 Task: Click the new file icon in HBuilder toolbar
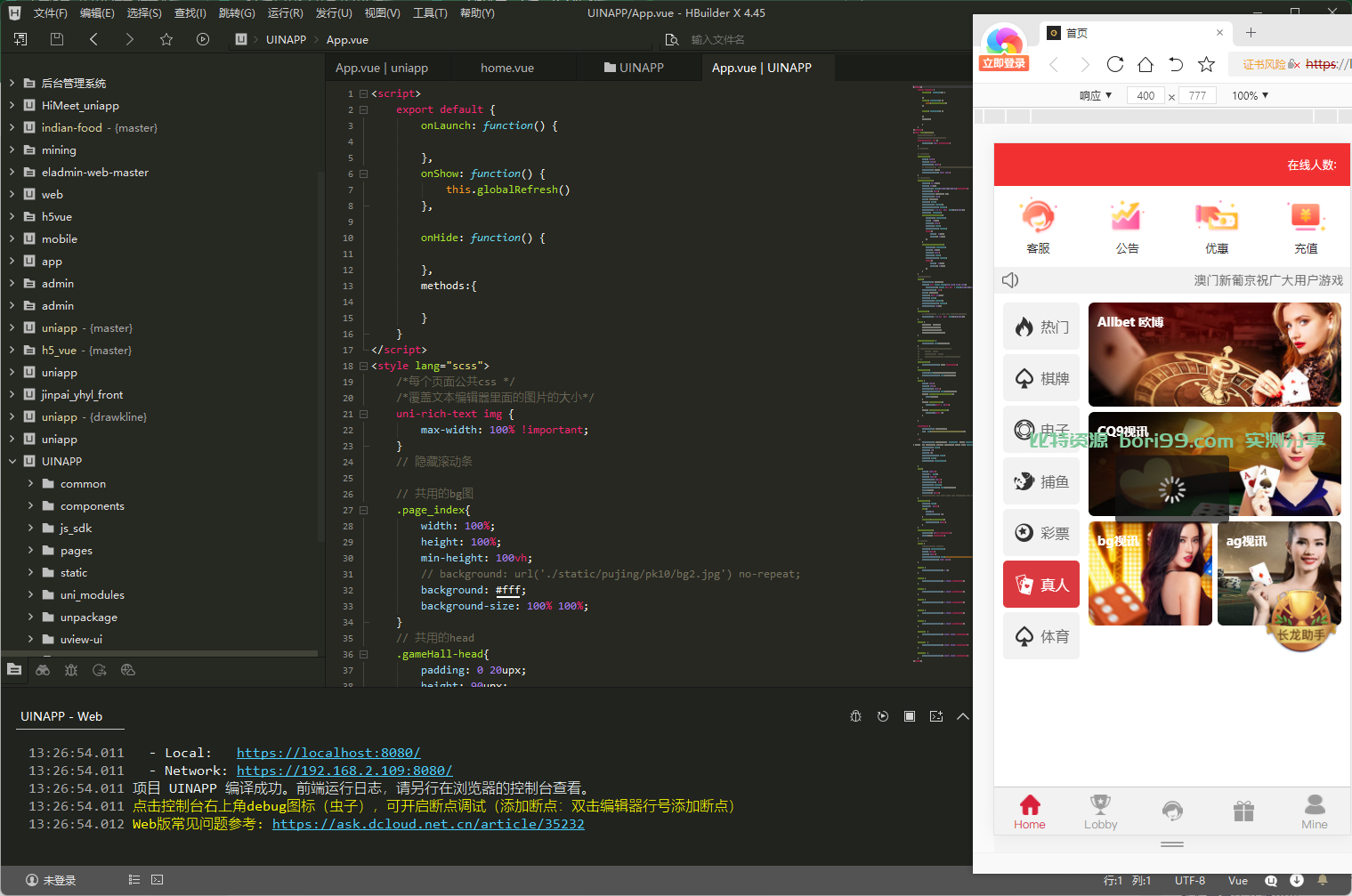tap(20, 39)
